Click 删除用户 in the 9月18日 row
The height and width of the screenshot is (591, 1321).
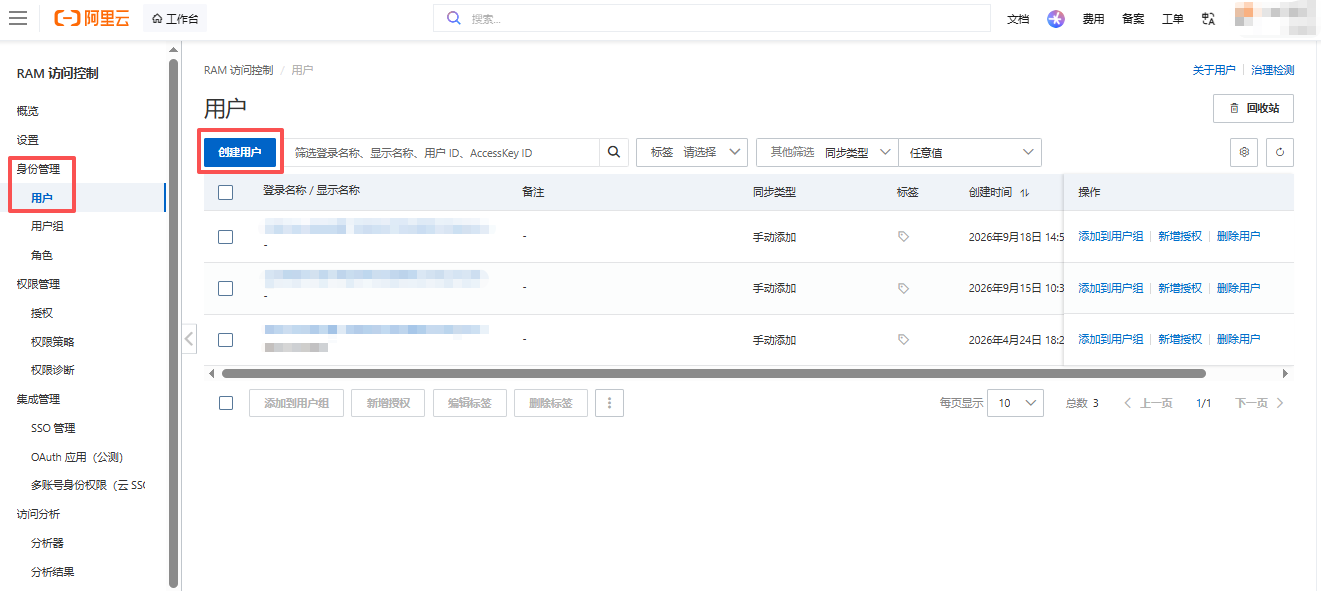tap(1238, 237)
